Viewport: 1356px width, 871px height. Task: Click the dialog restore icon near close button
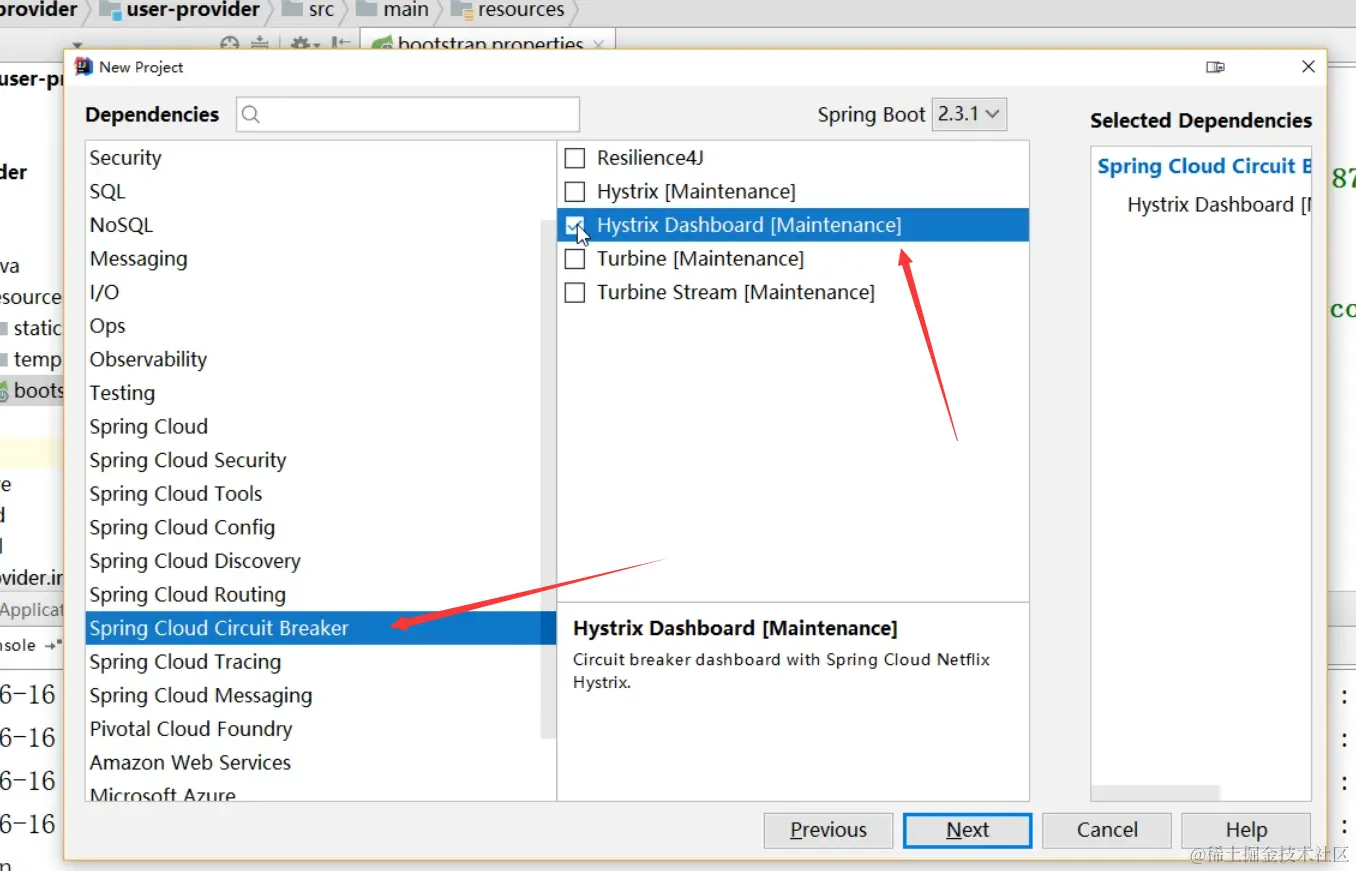(x=1215, y=67)
